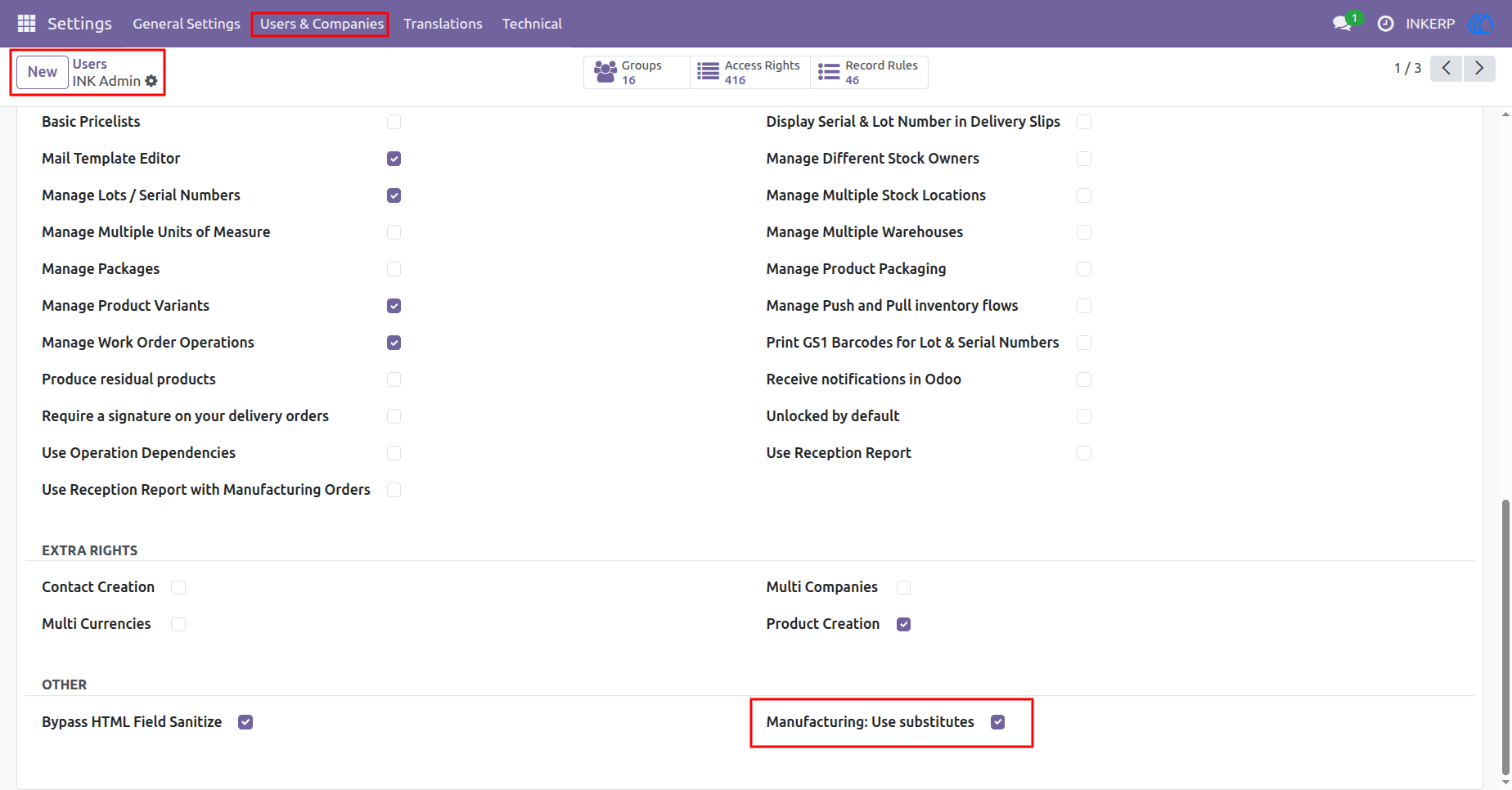Open the Technical menu
The width and height of the screenshot is (1512, 790).
pyautogui.click(x=532, y=24)
